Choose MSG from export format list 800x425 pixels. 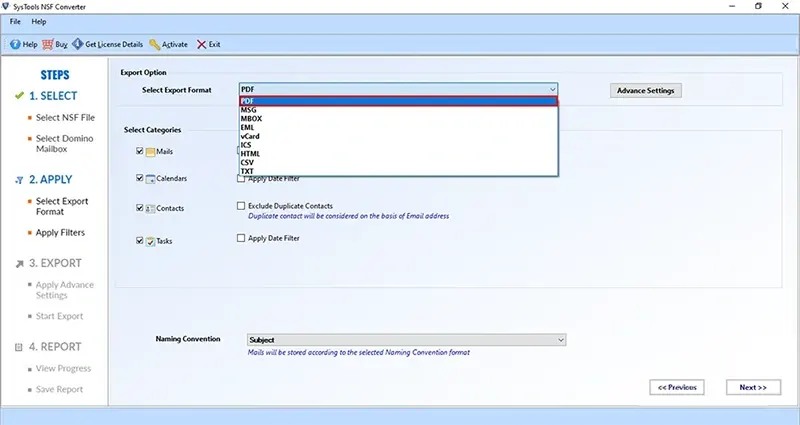(398, 110)
